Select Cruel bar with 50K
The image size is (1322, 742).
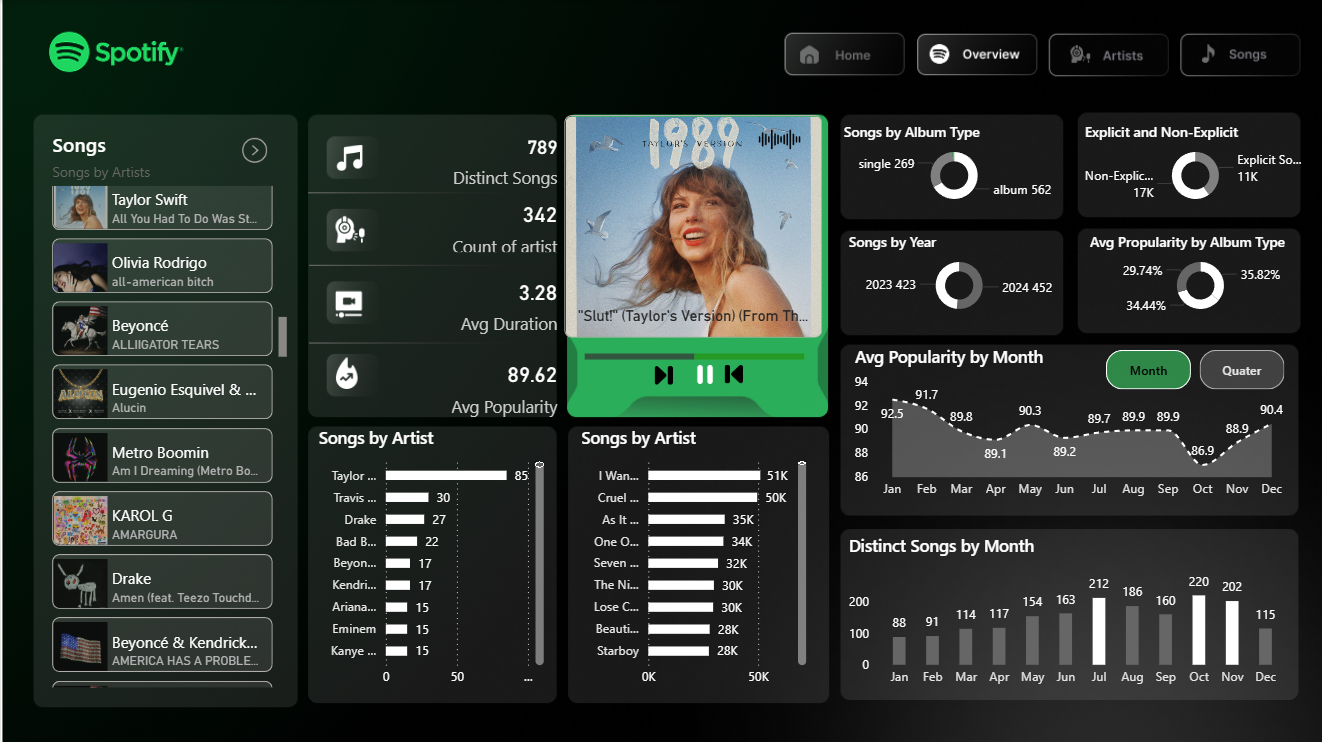[x=703, y=497]
